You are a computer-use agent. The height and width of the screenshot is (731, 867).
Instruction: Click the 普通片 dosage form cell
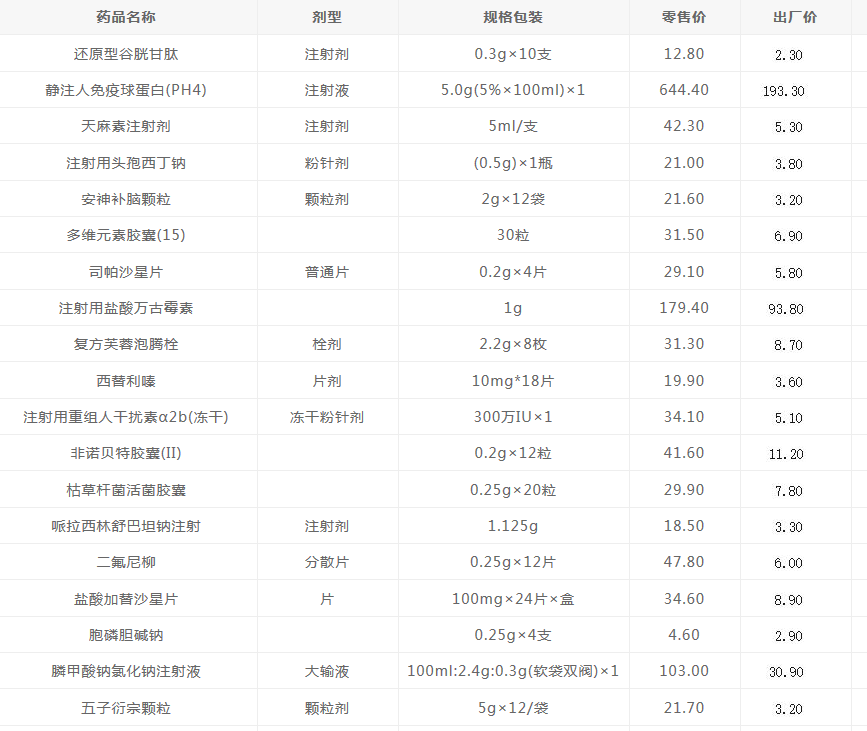click(x=327, y=272)
